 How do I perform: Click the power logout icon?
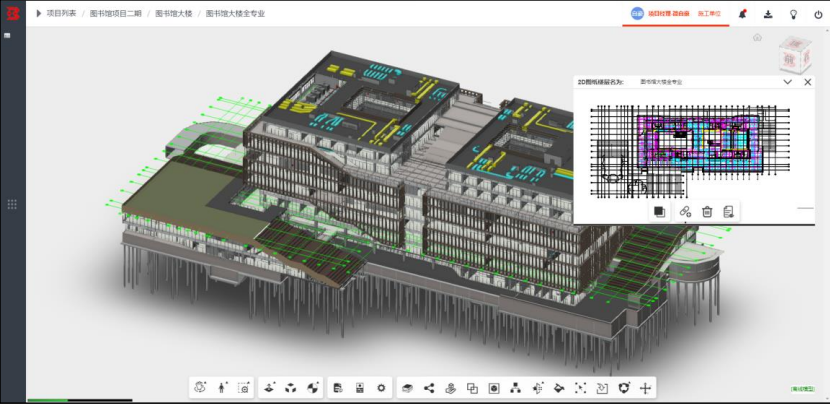[x=818, y=14]
